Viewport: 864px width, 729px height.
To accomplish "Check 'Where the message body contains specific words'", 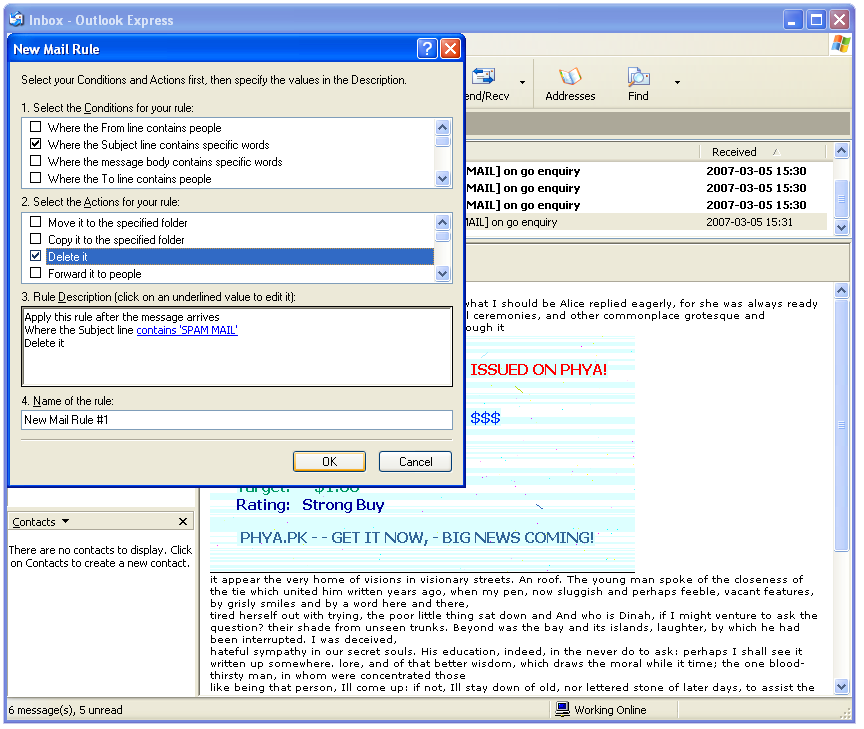I will (x=36, y=161).
